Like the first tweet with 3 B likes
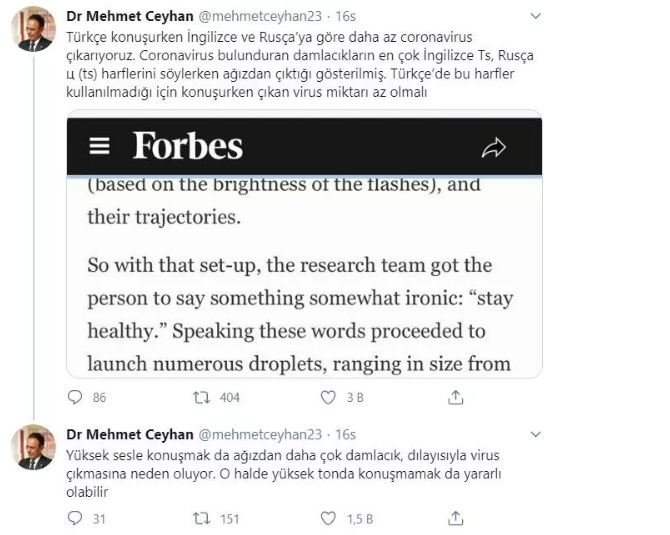The image size is (670, 535). click(x=327, y=397)
